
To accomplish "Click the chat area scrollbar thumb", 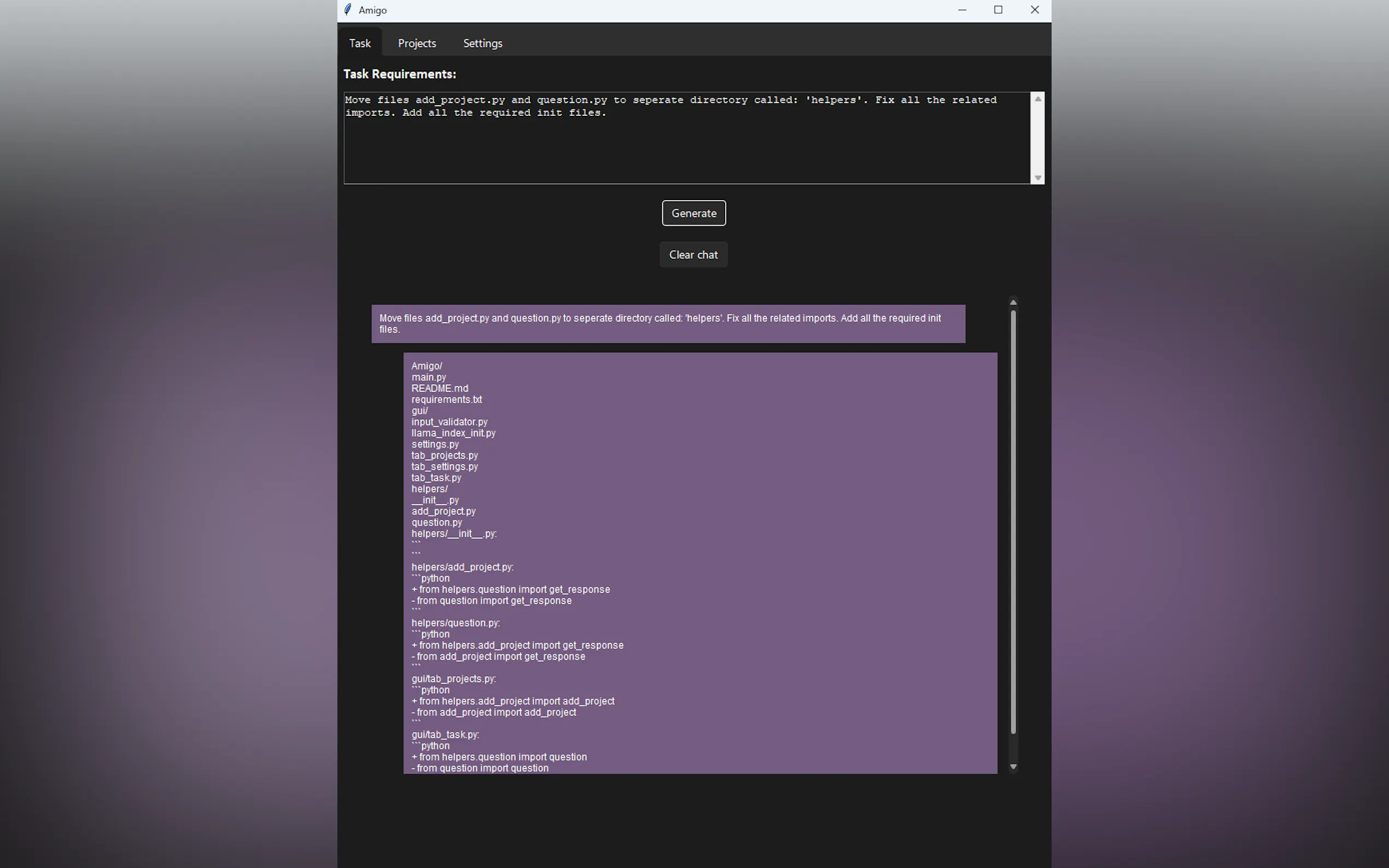I will pos(1013,521).
